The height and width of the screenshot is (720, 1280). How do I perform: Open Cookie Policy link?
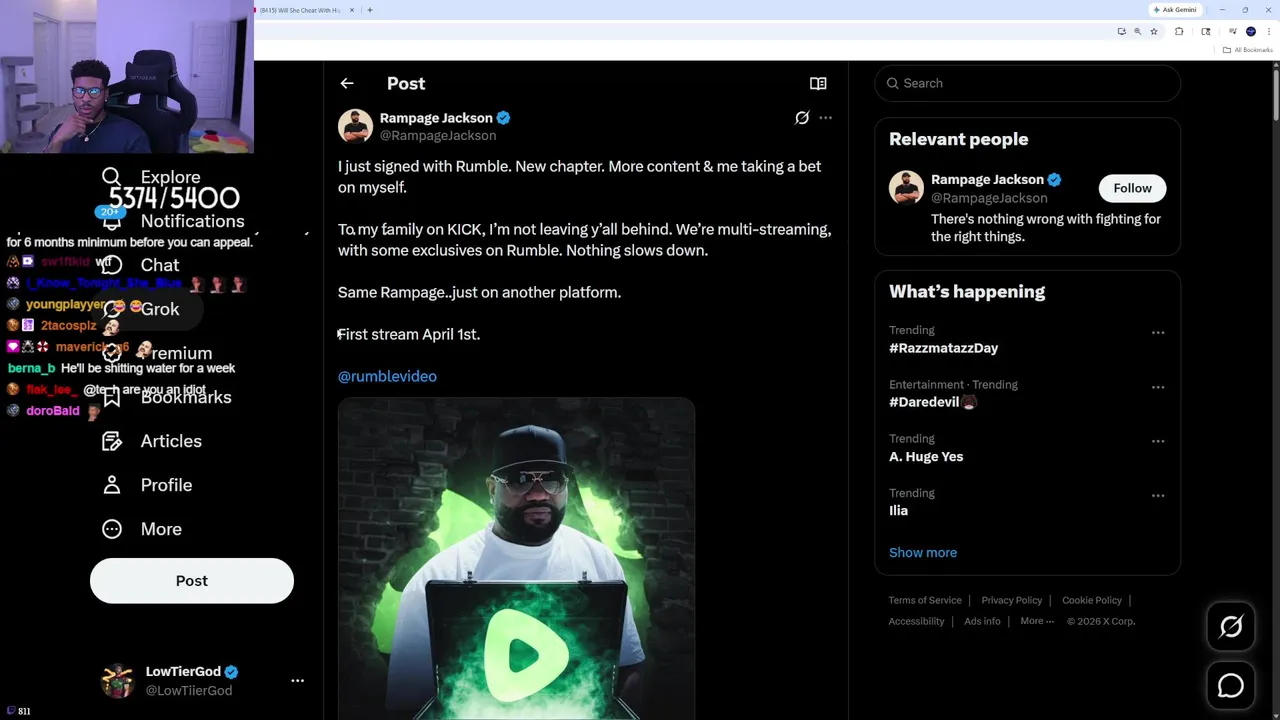(x=1092, y=600)
